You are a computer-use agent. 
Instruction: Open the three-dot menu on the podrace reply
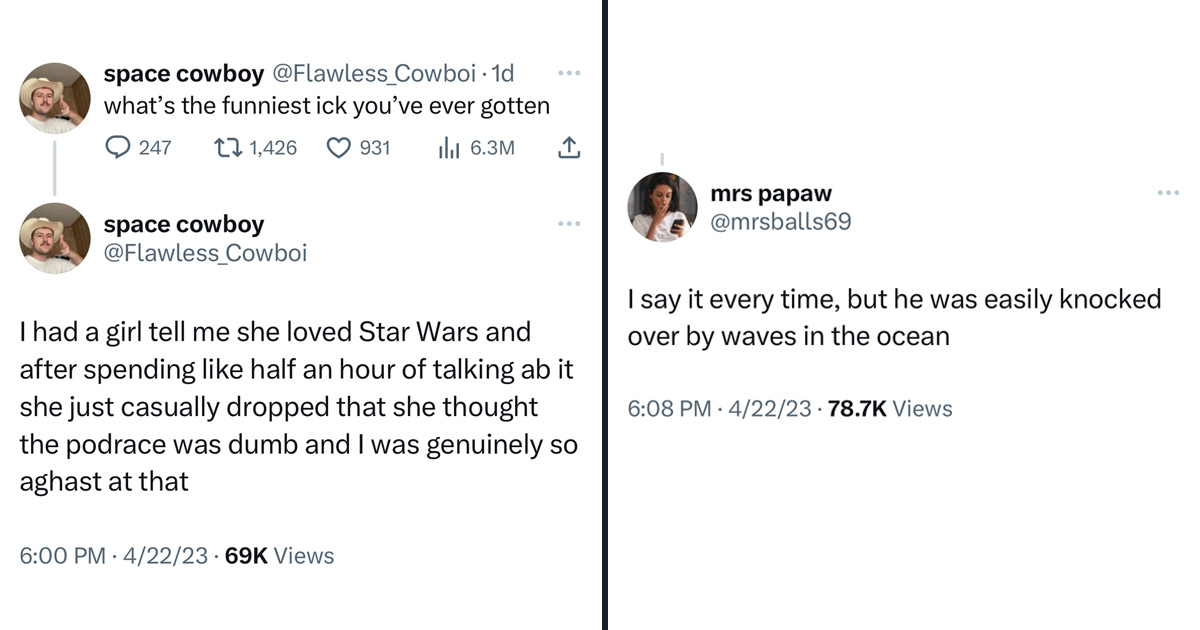[569, 223]
